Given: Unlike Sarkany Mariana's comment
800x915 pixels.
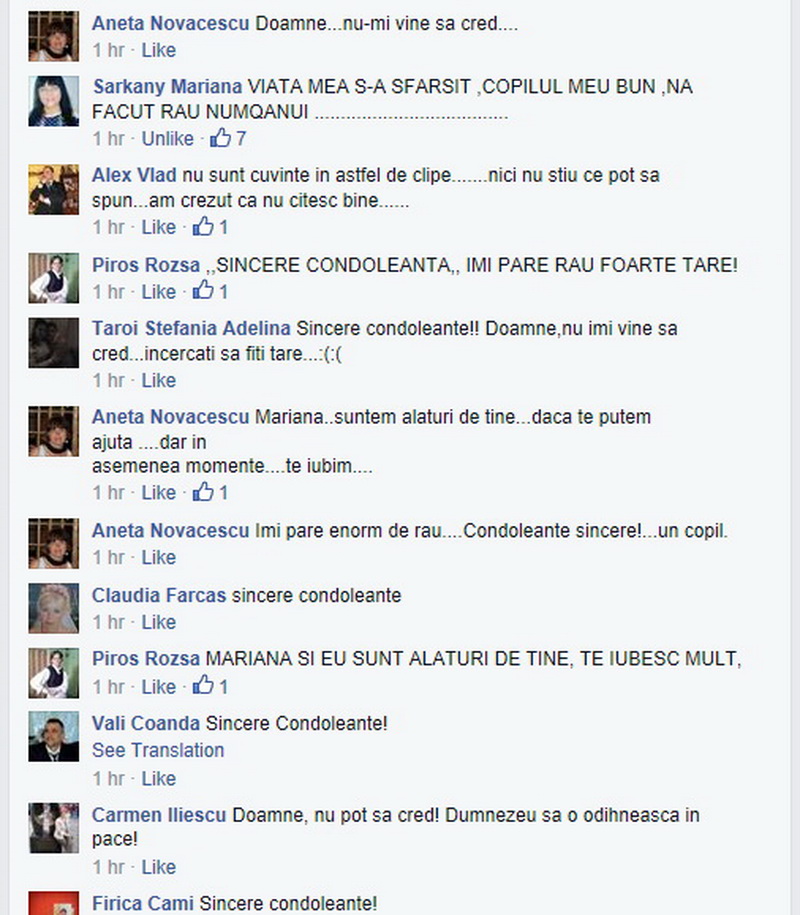Looking at the screenshot, I should [167, 139].
